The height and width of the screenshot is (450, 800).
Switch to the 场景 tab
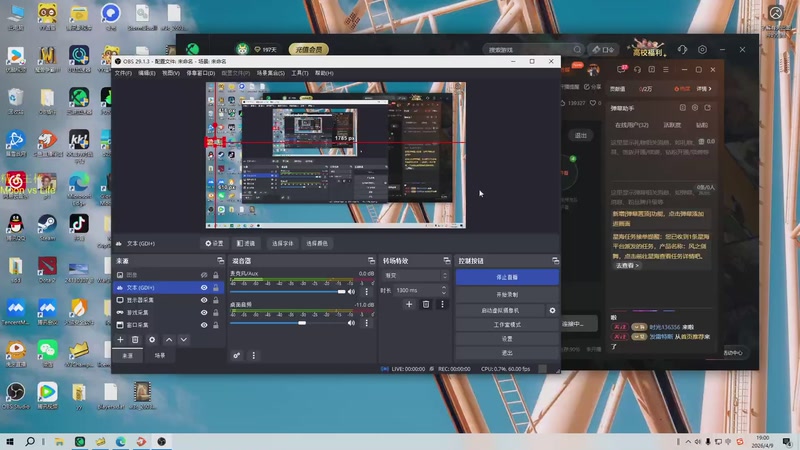[160, 356]
